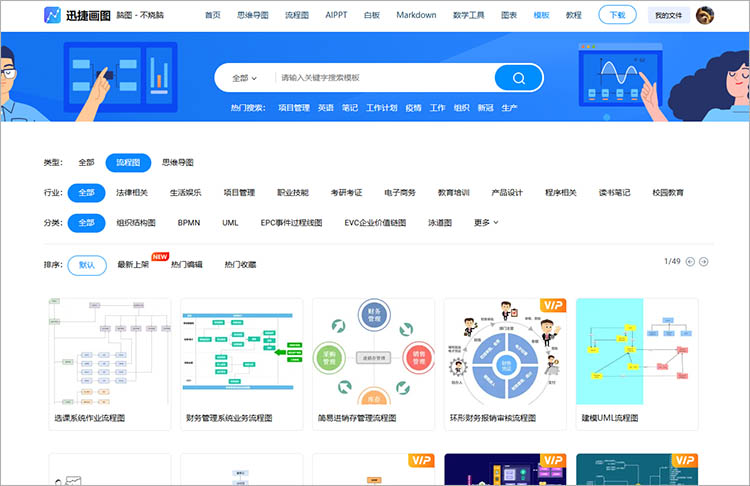Sort templates by 默认
The height and width of the screenshot is (486, 750).
(x=87, y=265)
